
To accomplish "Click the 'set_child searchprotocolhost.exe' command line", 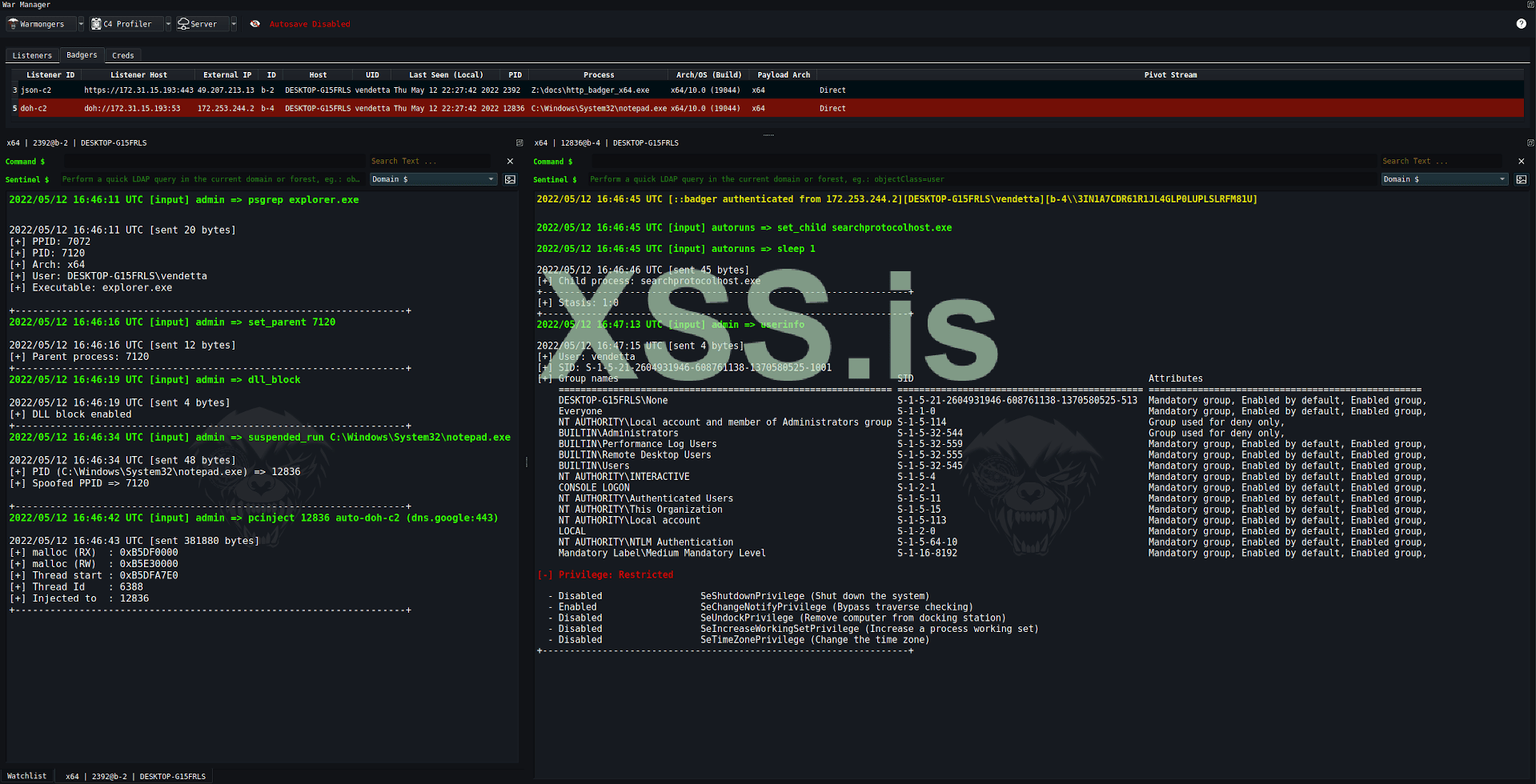I will pos(744,228).
